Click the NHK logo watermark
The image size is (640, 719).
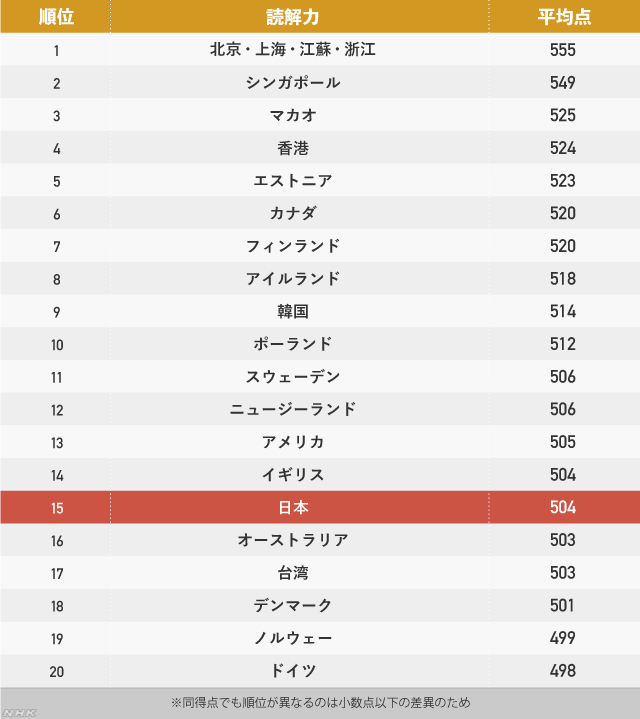[x=19, y=713]
